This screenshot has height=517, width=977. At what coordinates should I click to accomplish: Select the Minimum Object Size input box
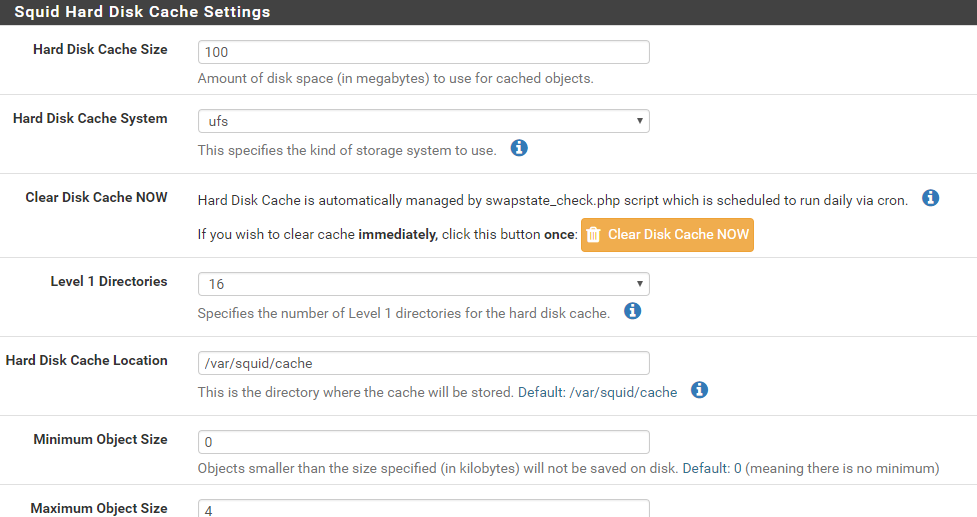(423, 442)
